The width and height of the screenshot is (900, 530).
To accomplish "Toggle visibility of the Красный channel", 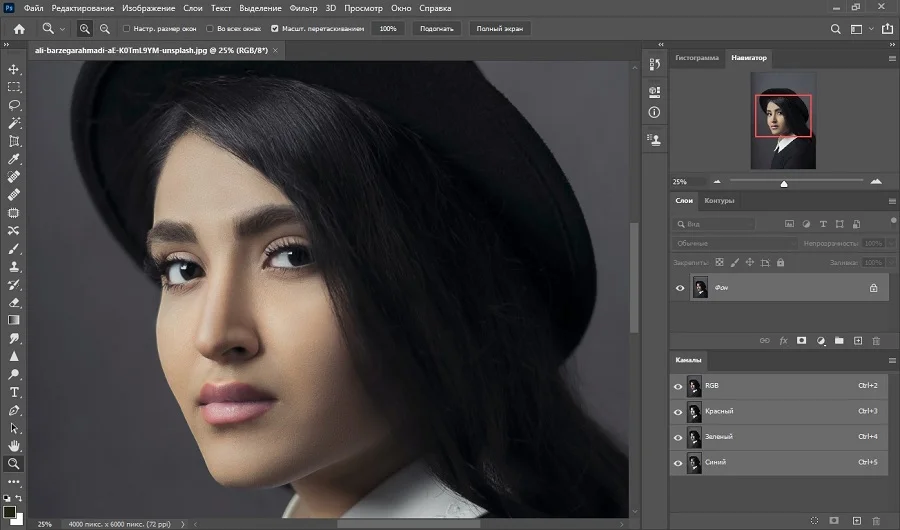I will (679, 411).
